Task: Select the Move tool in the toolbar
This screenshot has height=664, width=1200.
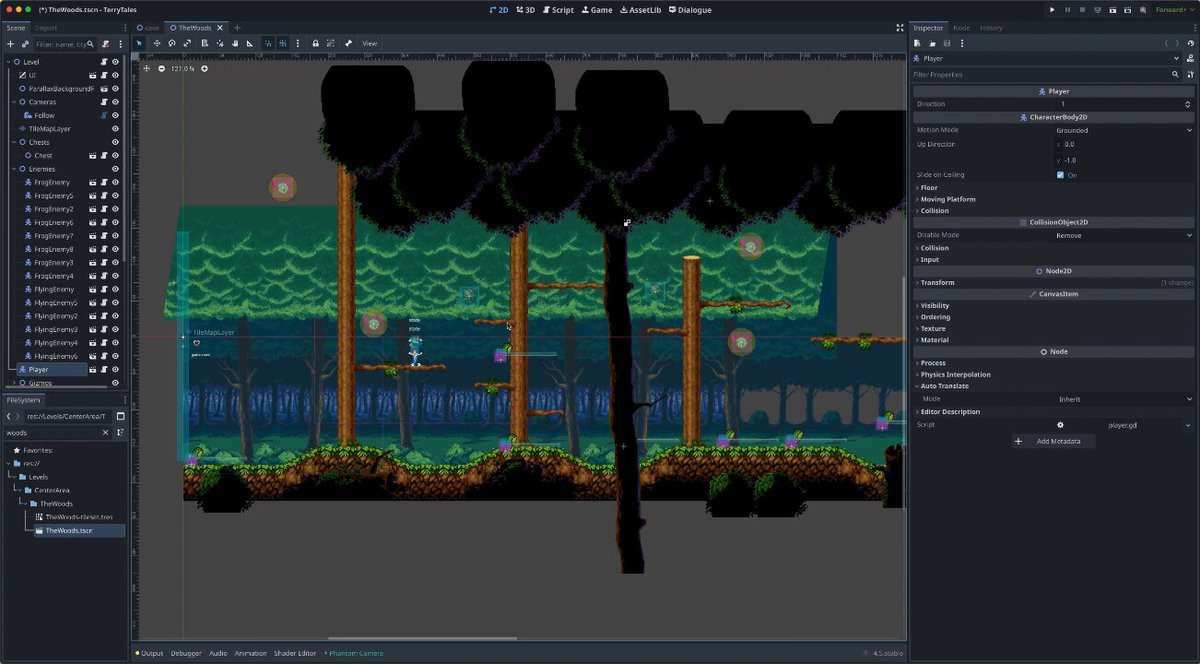Action: [x=156, y=44]
